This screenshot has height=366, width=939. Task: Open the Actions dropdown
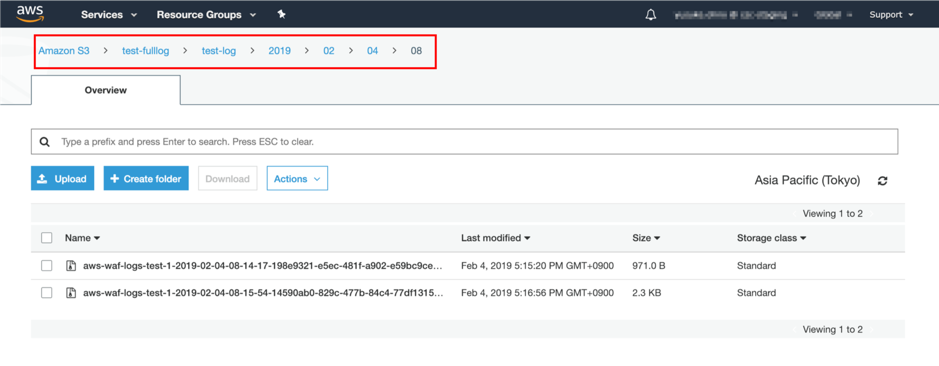297,179
